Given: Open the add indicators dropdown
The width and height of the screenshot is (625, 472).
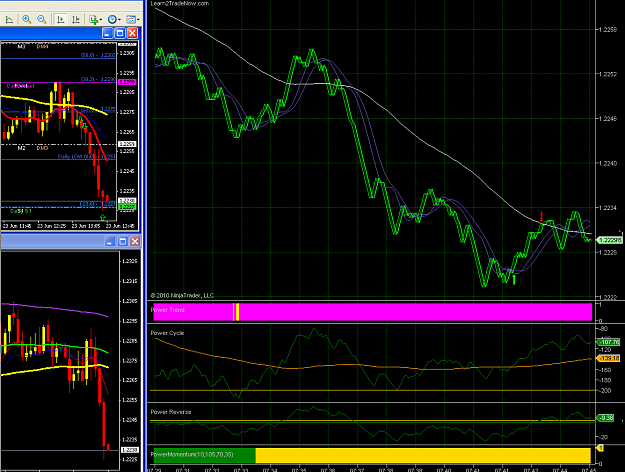Looking at the screenshot, I should point(96,19).
